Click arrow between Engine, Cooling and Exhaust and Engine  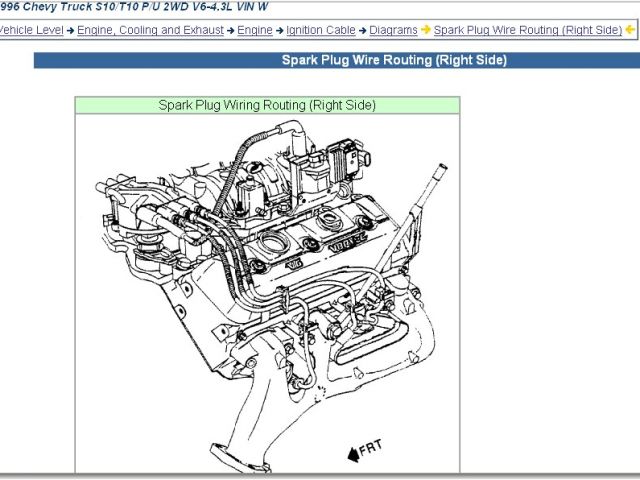click(231, 30)
